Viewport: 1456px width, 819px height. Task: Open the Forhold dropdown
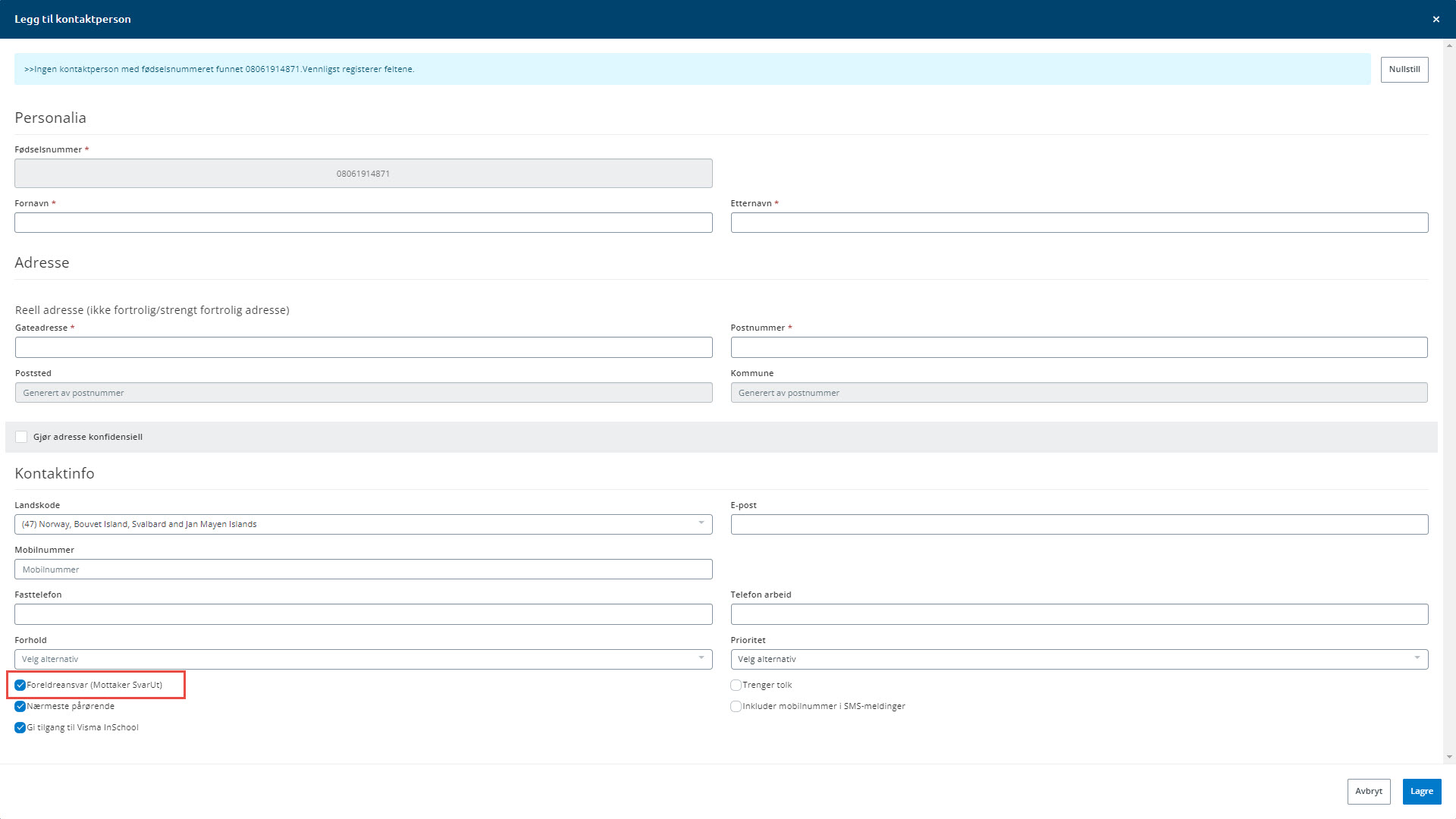coord(363,659)
